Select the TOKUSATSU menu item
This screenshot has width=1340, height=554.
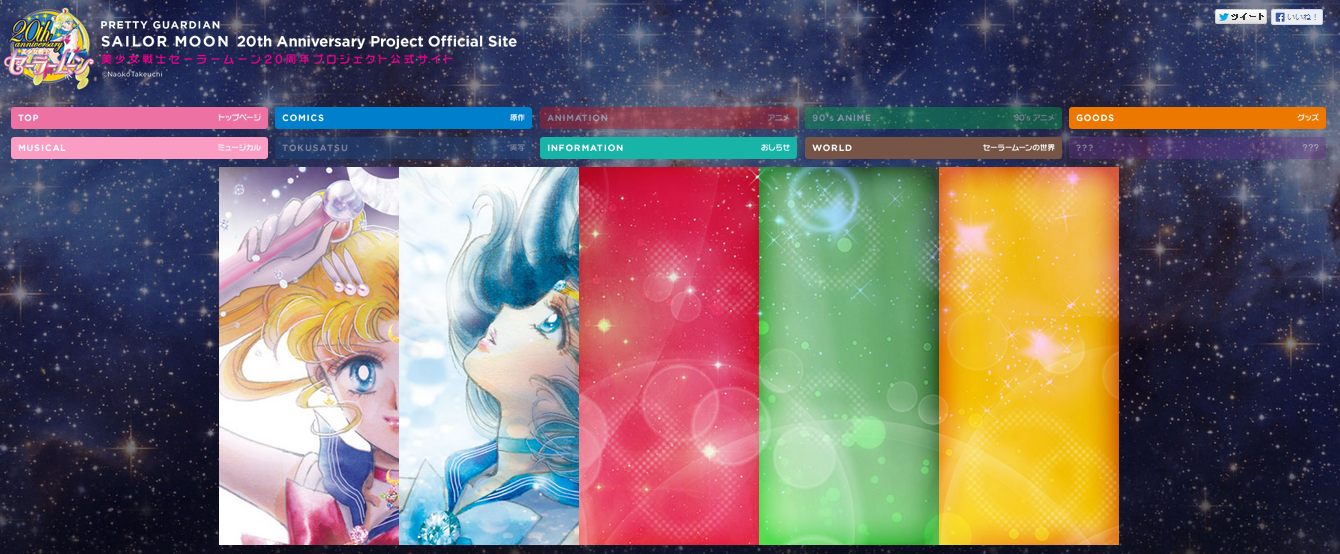pos(403,148)
